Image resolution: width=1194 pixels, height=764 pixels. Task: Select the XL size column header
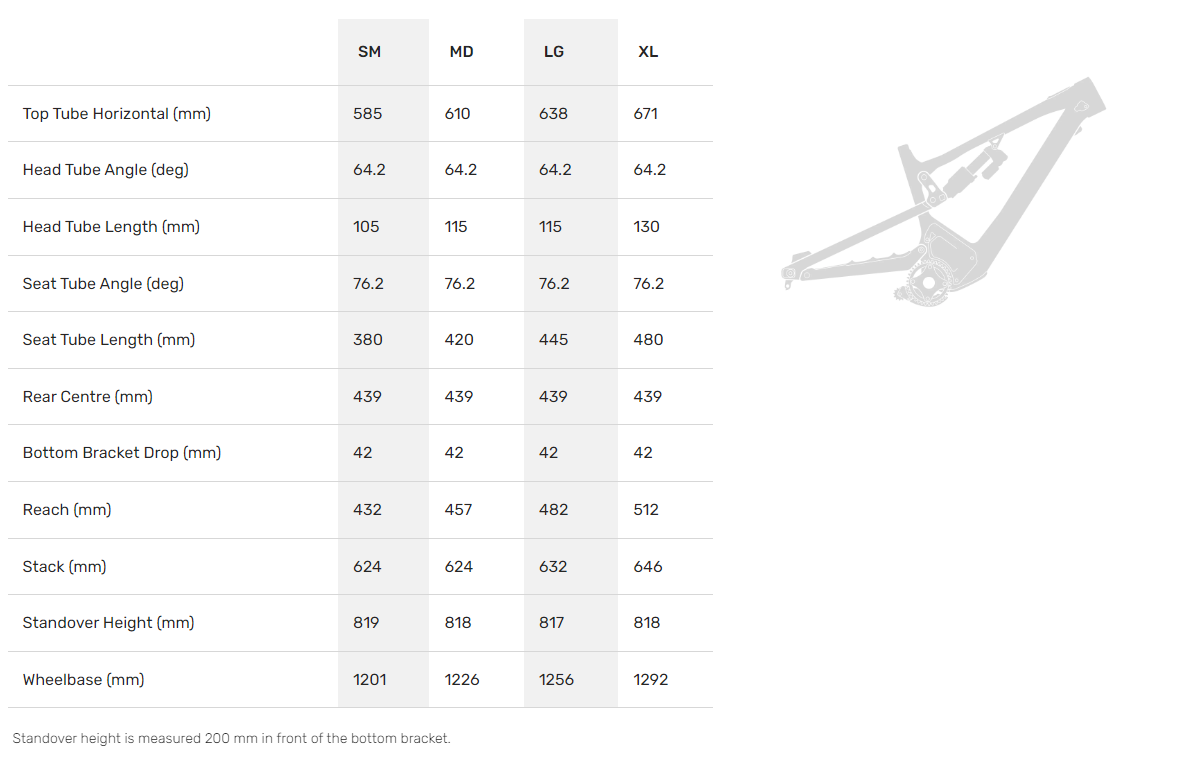(x=648, y=52)
